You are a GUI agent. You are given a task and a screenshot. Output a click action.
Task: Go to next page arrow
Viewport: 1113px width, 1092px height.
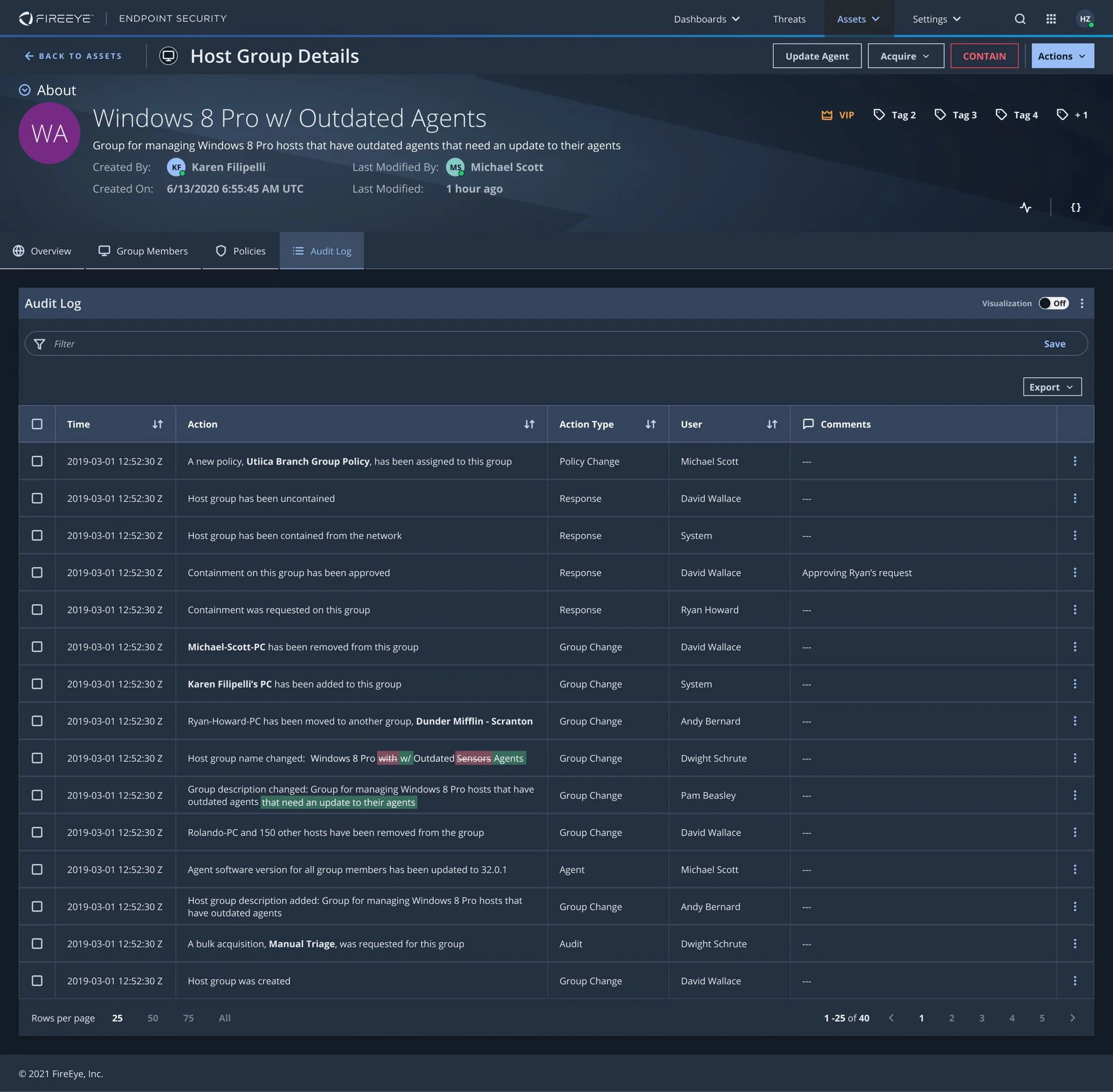(1072, 1018)
